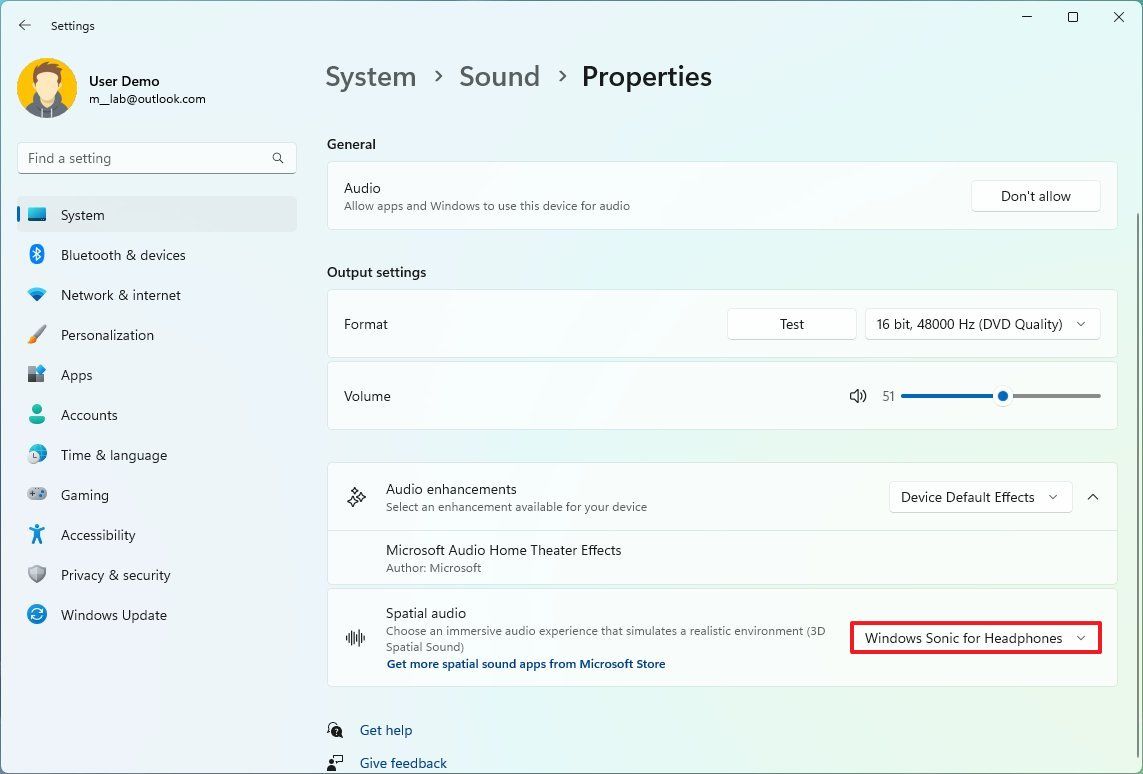The width and height of the screenshot is (1143, 774).
Task: Collapse the Audio enhancements section
Action: point(1092,497)
